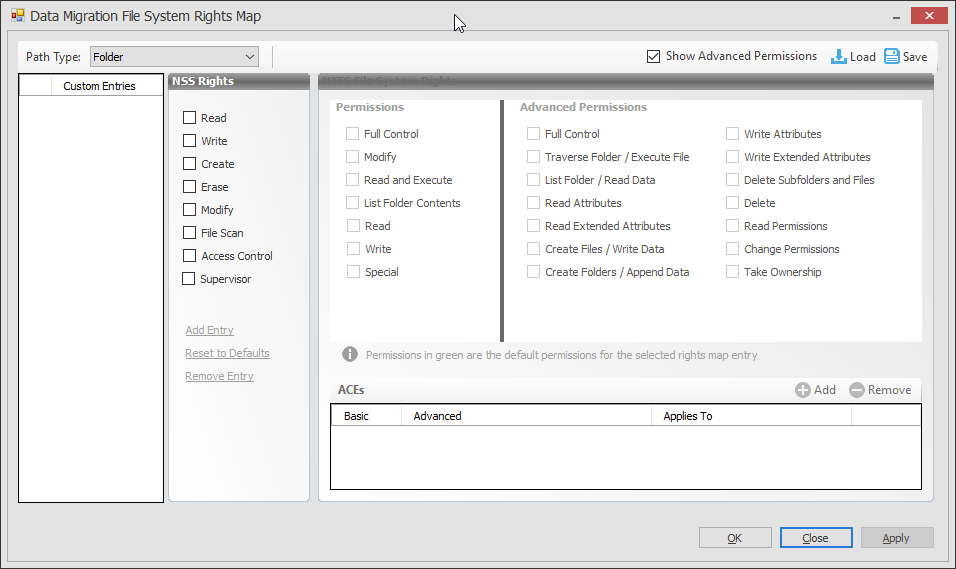This screenshot has height=569, width=956.
Task: Click the Add Entry link
Action: pyautogui.click(x=209, y=330)
